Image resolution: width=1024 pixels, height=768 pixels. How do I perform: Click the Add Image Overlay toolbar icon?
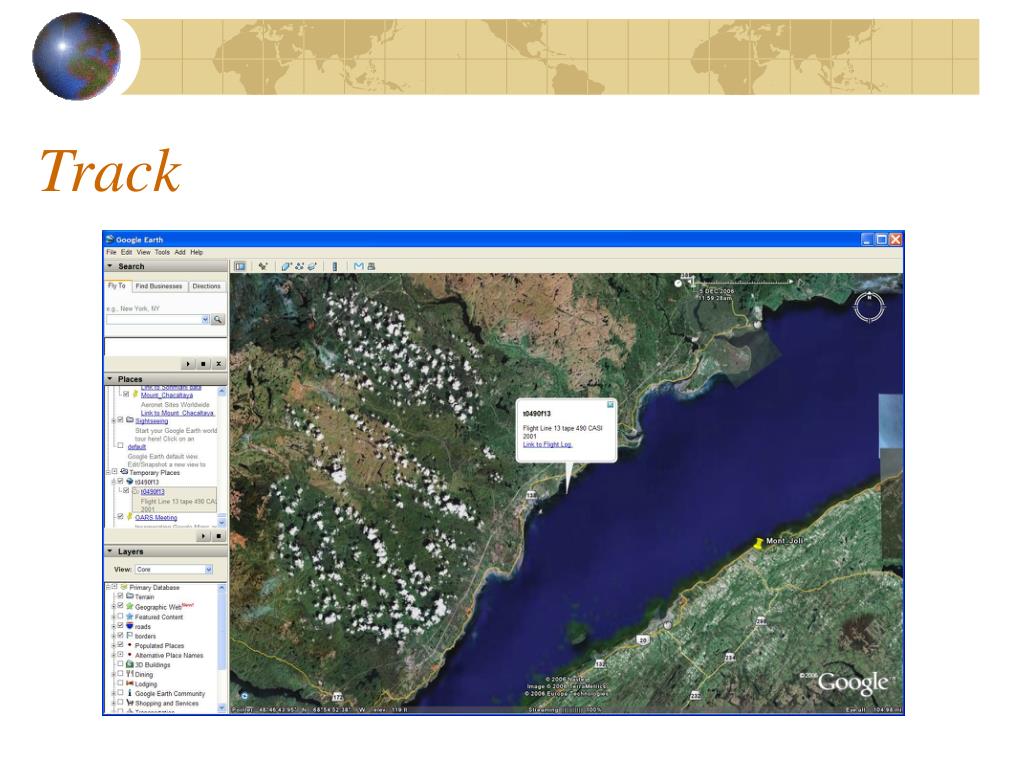[x=312, y=266]
